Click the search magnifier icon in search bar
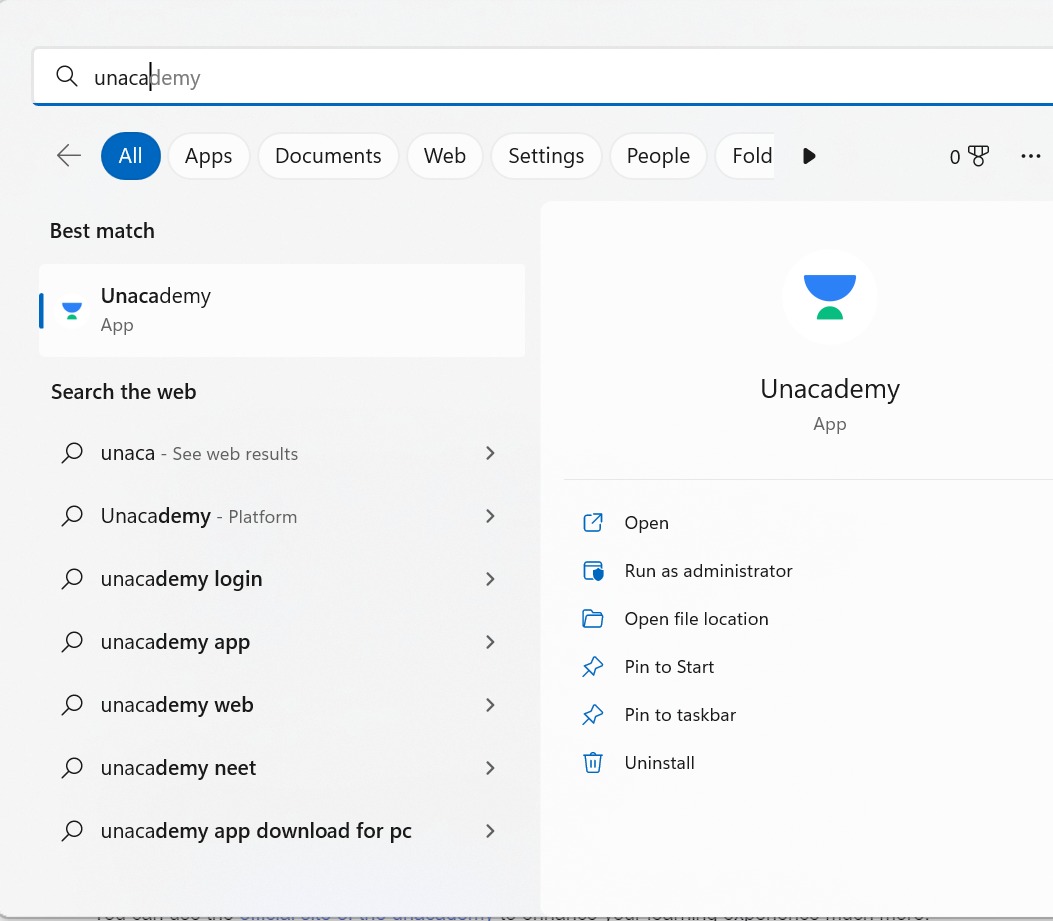 [66, 76]
